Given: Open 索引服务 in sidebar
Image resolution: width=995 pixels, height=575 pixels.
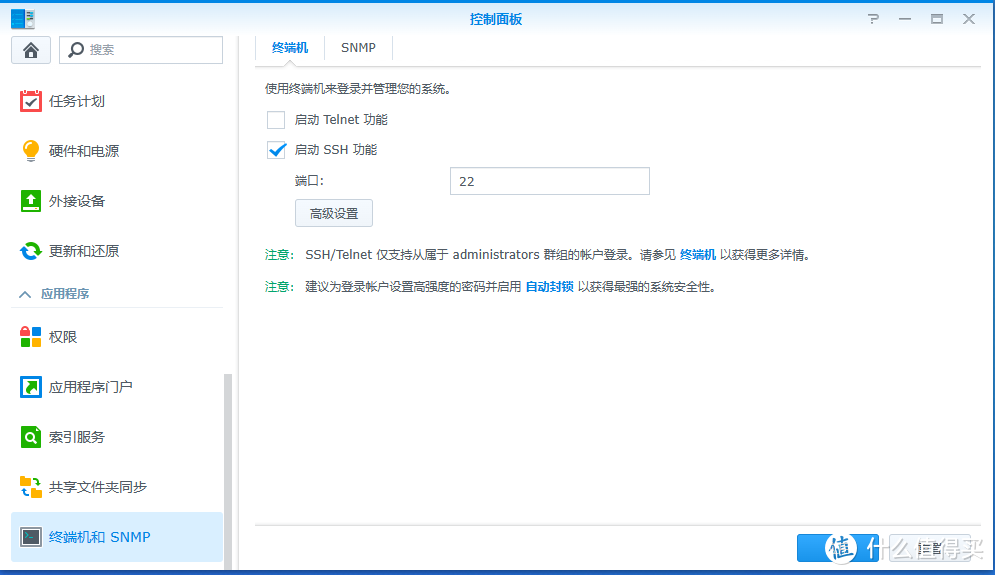Looking at the screenshot, I should tap(117, 437).
